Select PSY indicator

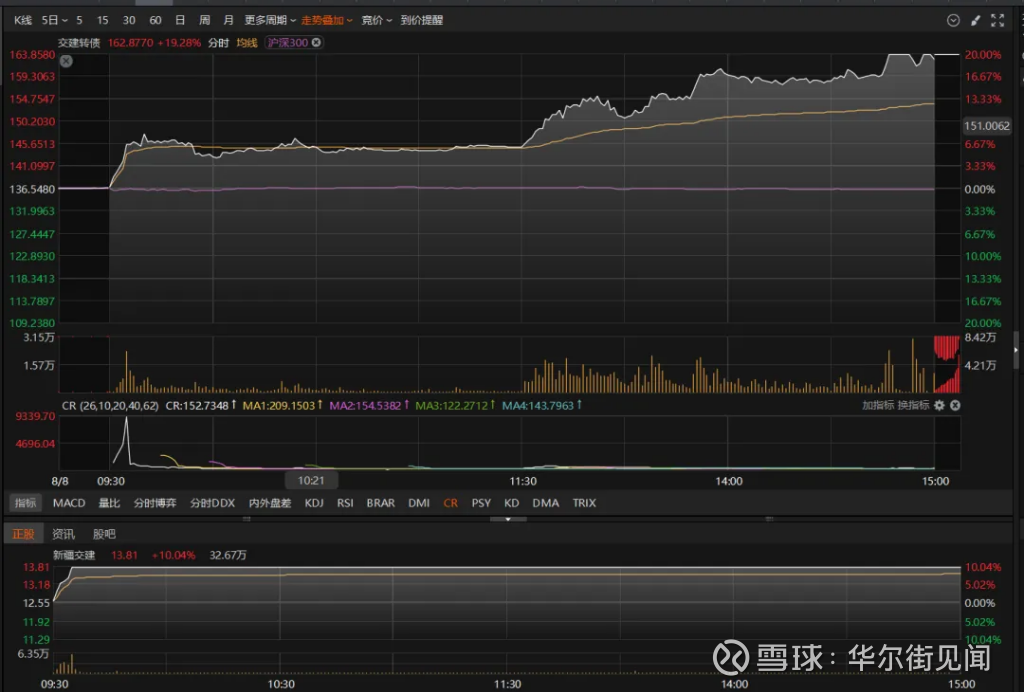[x=481, y=503]
